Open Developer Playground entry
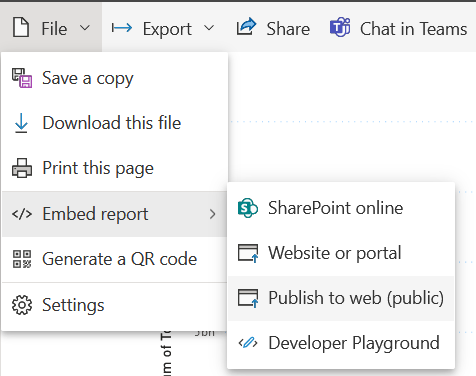476x376 pixels. [341, 343]
